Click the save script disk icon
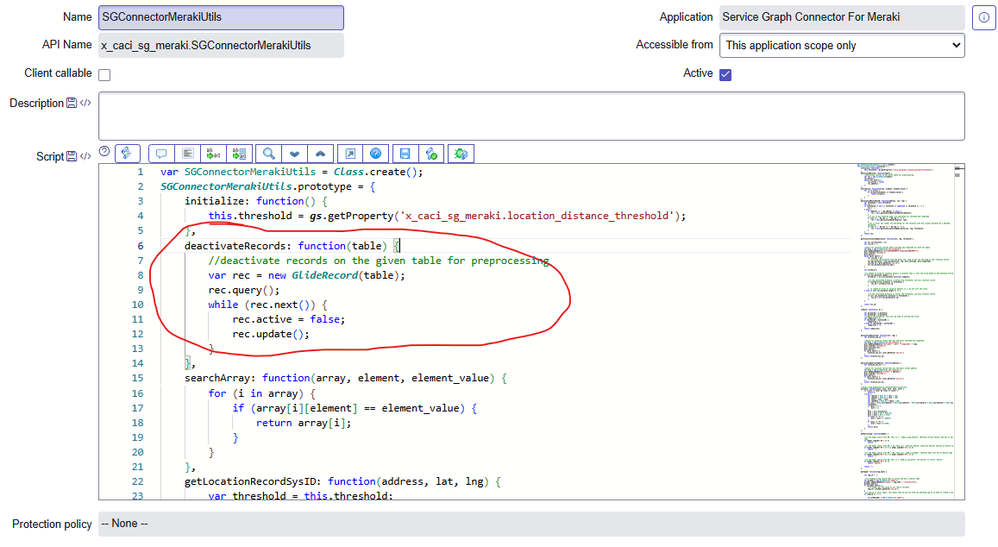998x547 pixels. pyautogui.click(x=405, y=153)
